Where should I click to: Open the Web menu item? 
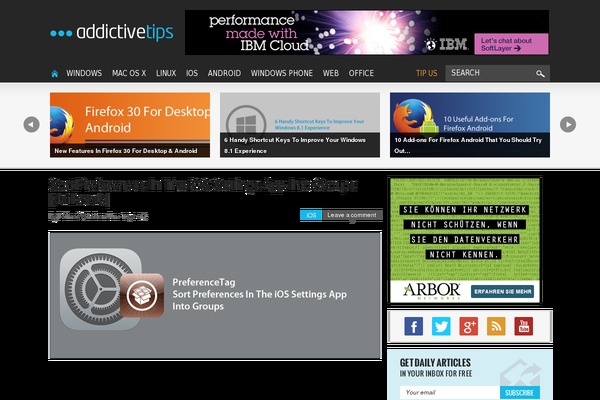tap(331, 73)
